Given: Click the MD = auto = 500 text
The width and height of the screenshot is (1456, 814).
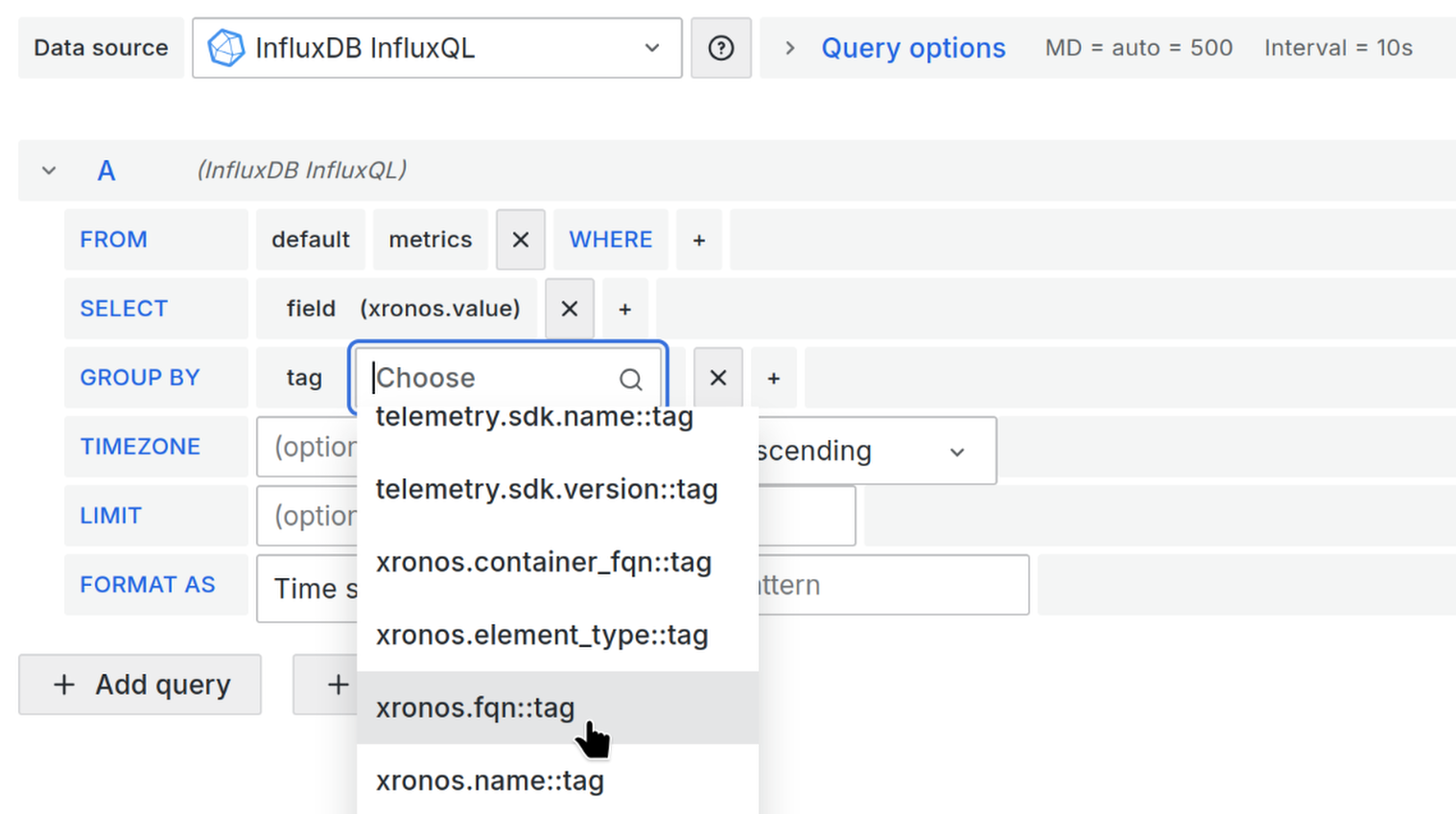Looking at the screenshot, I should (1139, 48).
